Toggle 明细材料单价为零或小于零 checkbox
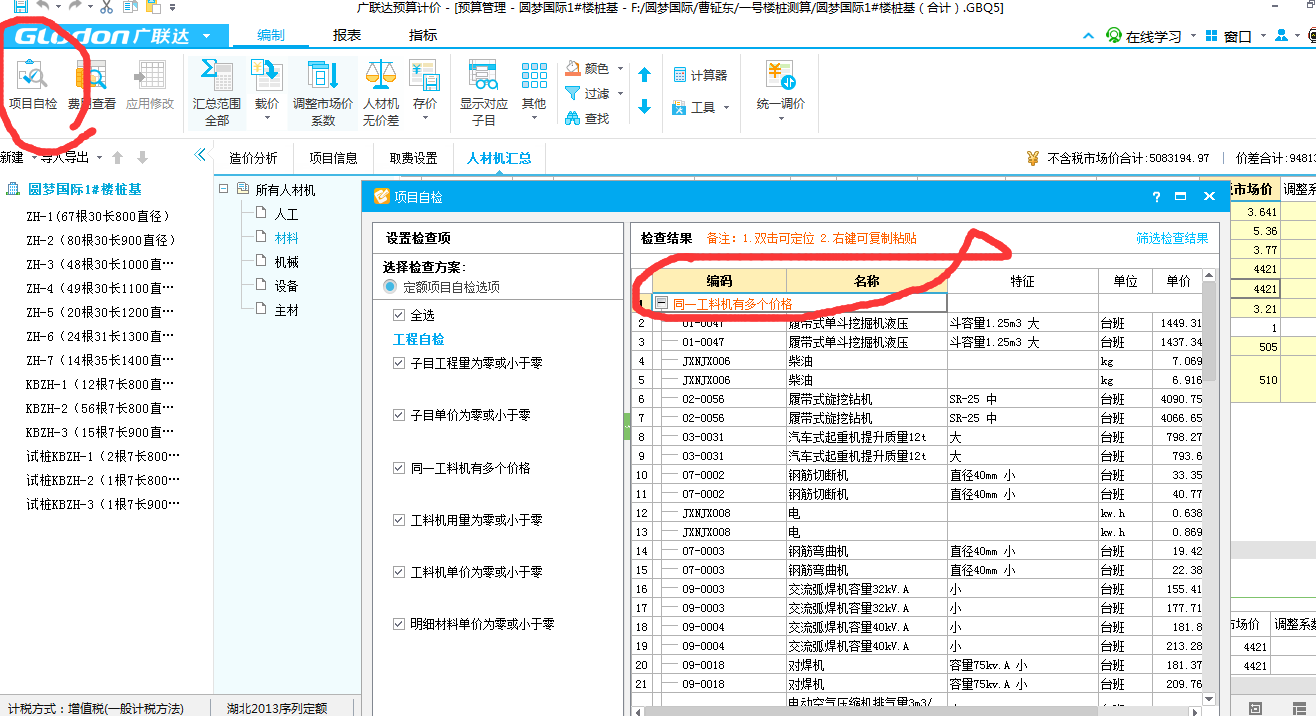Image resolution: width=1316 pixels, height=716 pixels. [x=400, y=624]
